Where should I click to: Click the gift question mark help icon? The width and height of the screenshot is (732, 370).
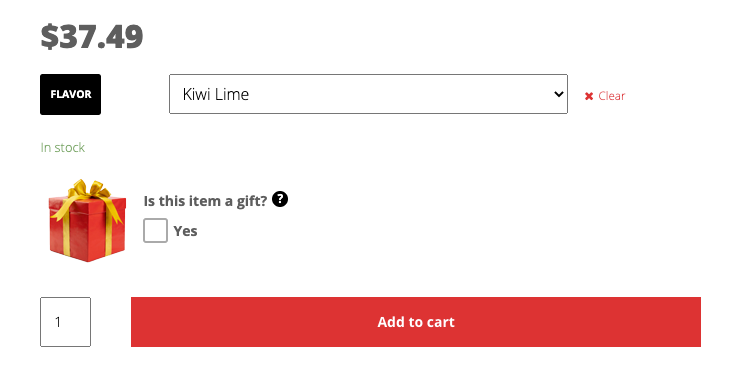click(x=280, y=199)
